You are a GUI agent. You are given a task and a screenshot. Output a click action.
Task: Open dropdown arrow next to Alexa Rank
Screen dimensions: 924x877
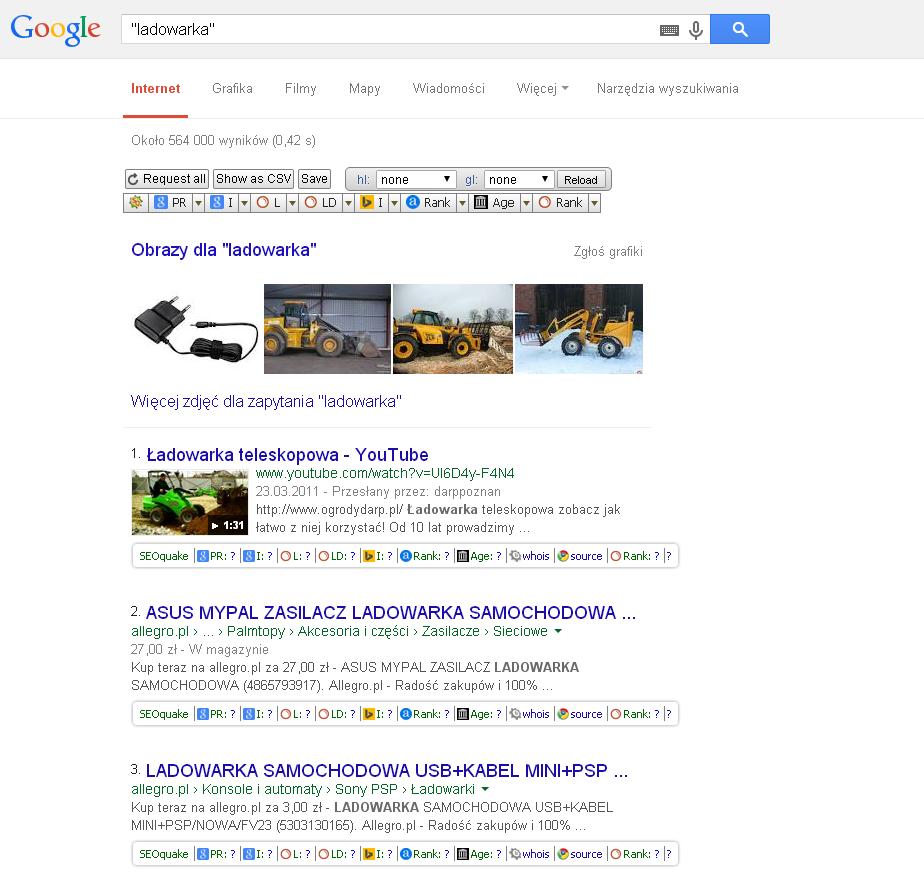click(463, 203)
